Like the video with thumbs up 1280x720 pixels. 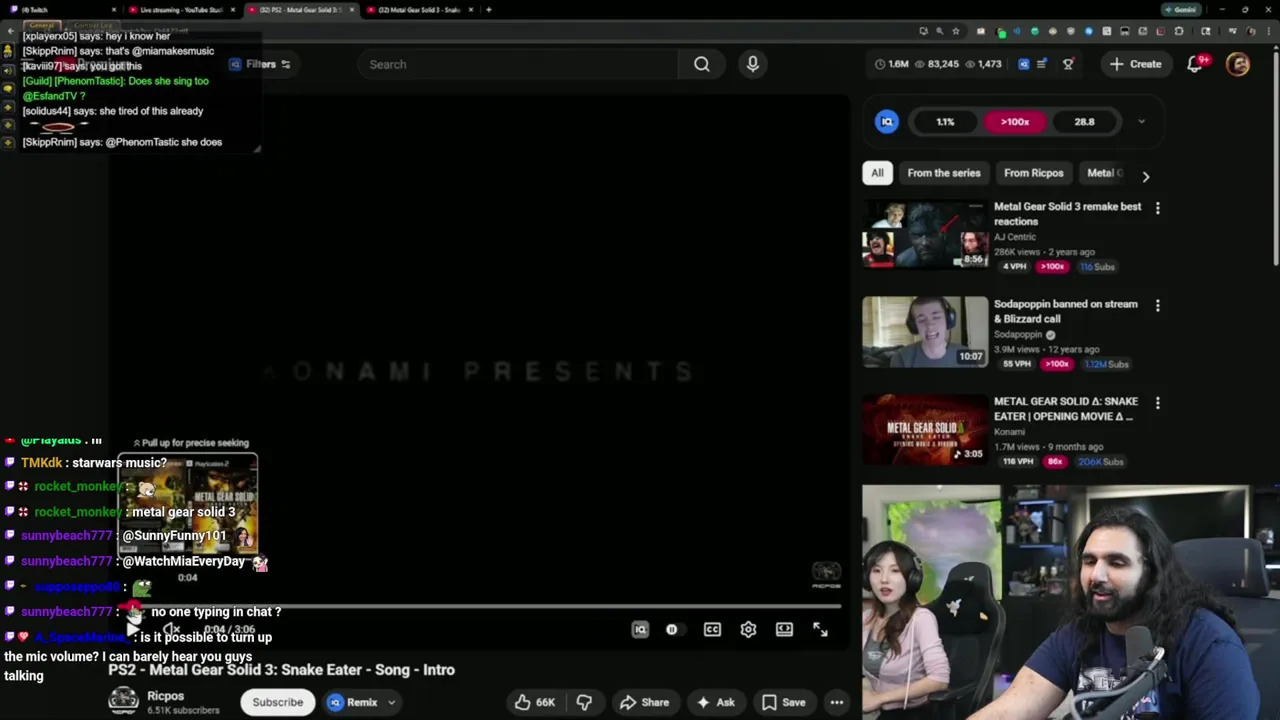(535, 702)
